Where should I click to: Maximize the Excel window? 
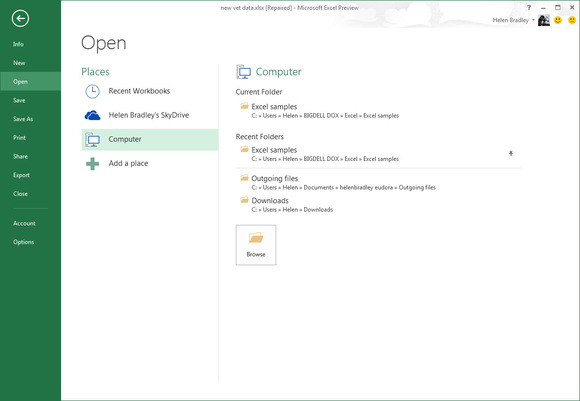[558, 7]
